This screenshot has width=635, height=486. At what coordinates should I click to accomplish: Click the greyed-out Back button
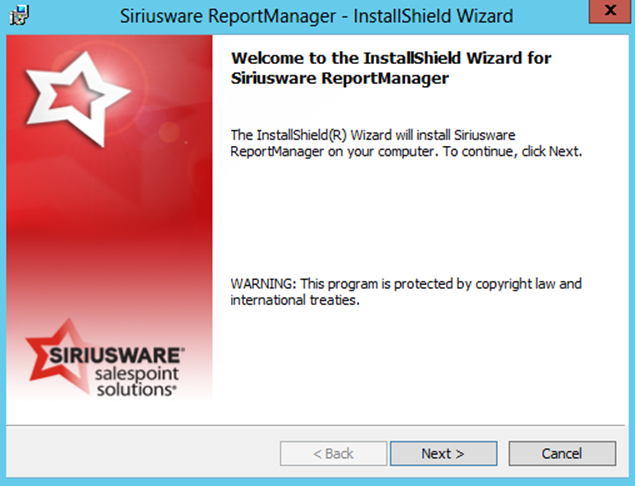pyautogui.click(x=333, y=453)
